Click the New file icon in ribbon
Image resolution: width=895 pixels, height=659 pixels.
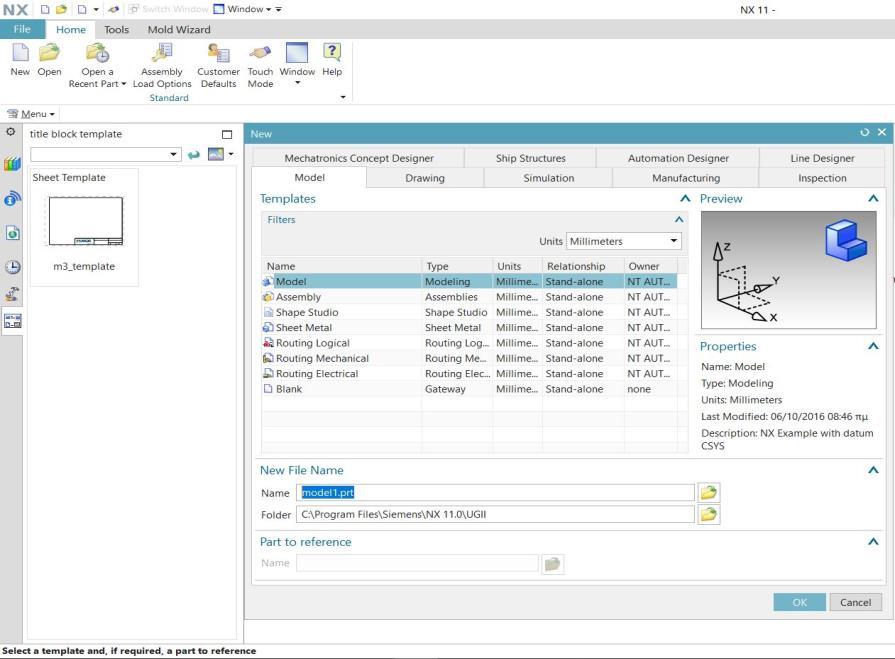(x=20, y=52)
